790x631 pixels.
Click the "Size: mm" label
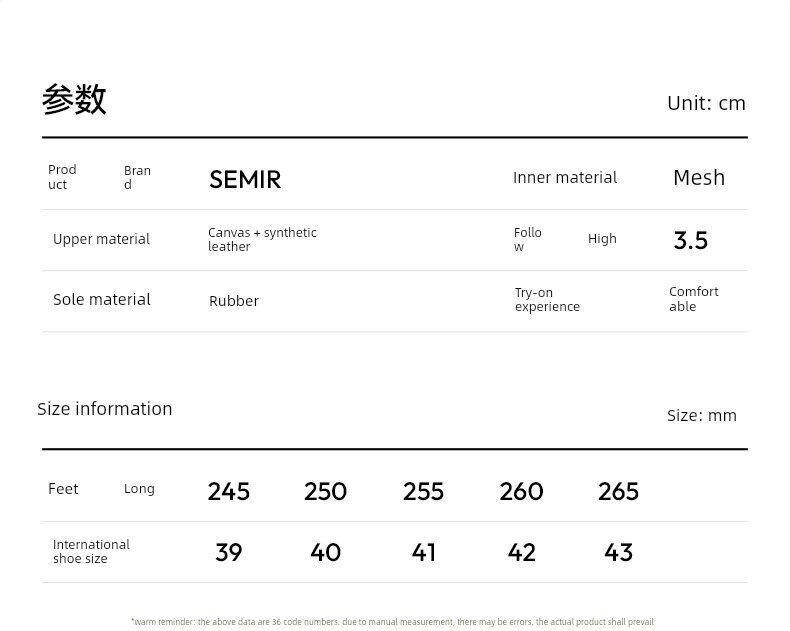(x=701, y=415)
